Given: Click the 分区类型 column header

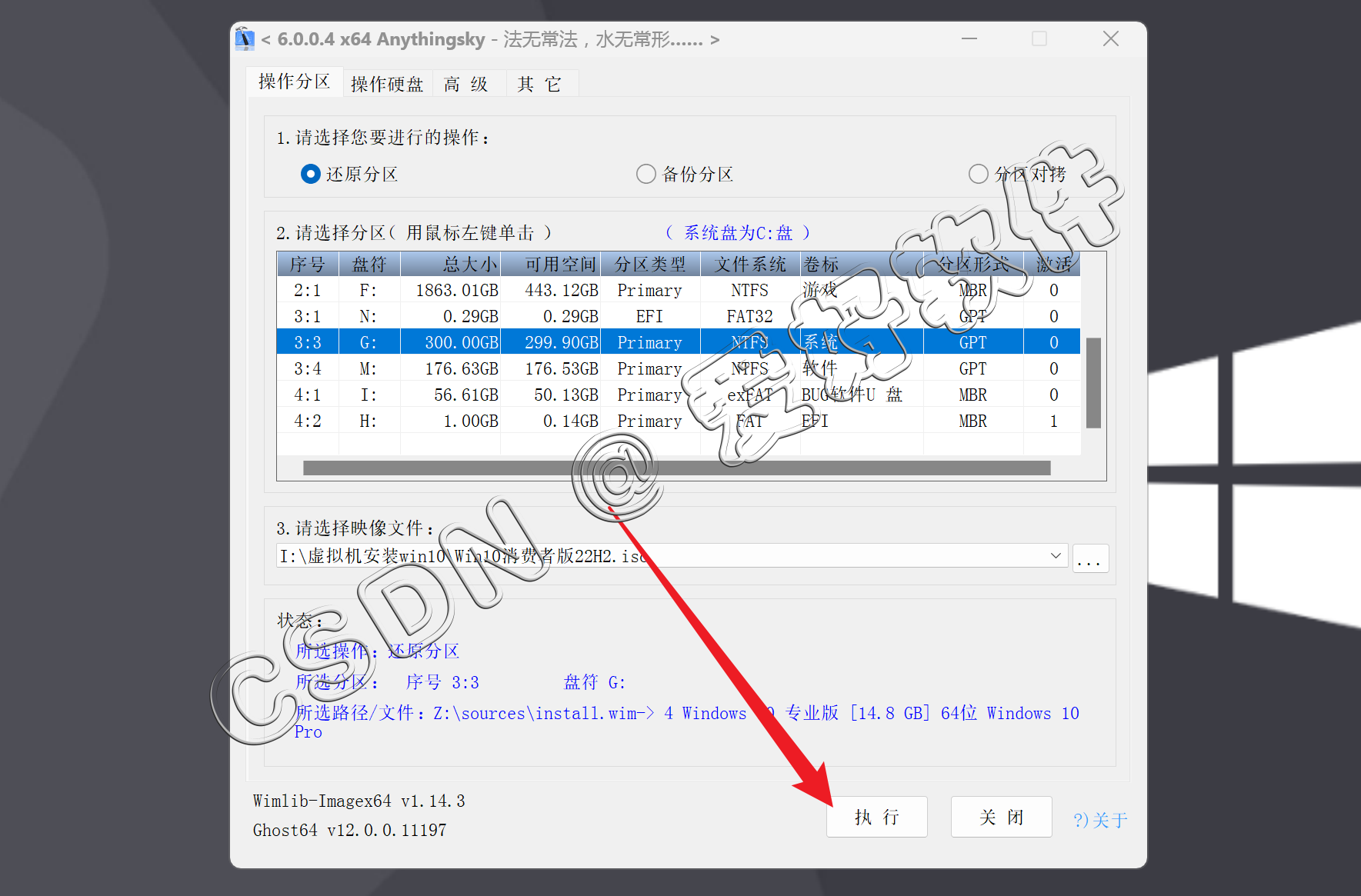Looking at the screenshot, I should 650,265.
